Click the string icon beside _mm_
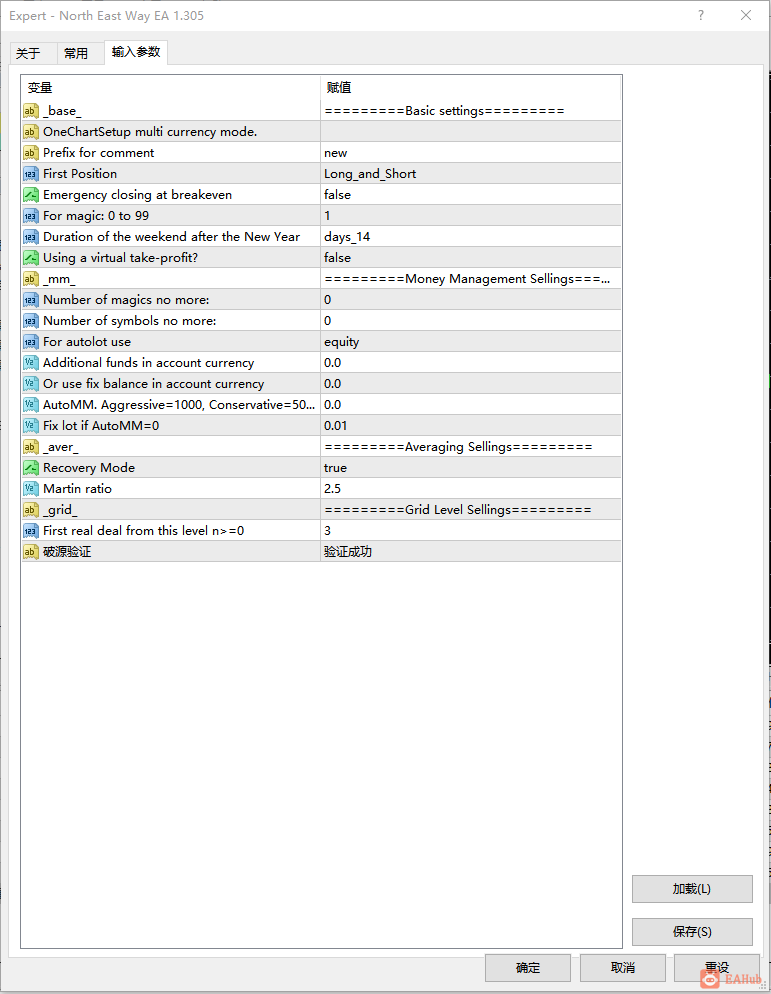 pos(30,279)
